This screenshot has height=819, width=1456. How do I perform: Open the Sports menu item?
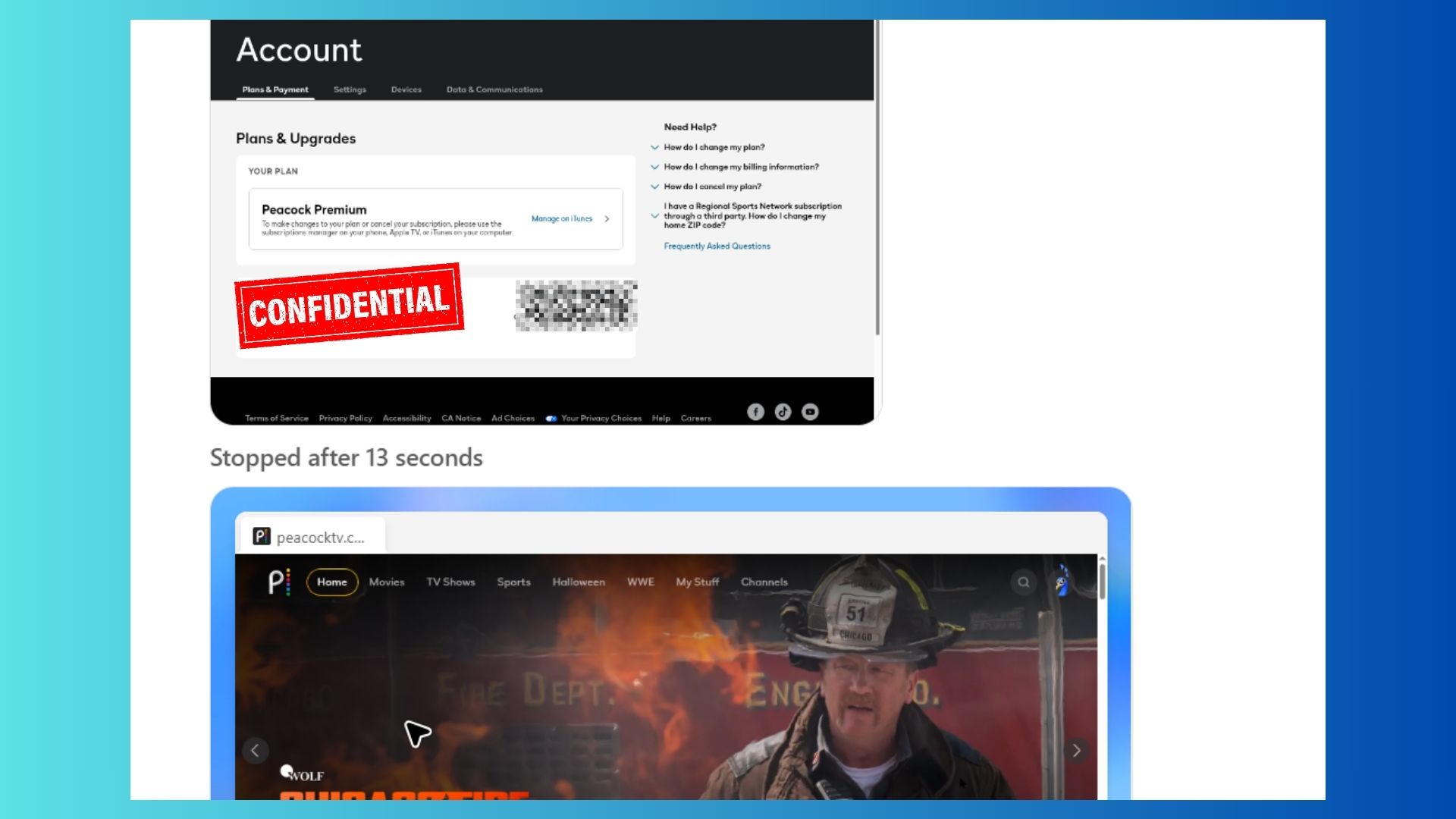[x=513, y=582]
